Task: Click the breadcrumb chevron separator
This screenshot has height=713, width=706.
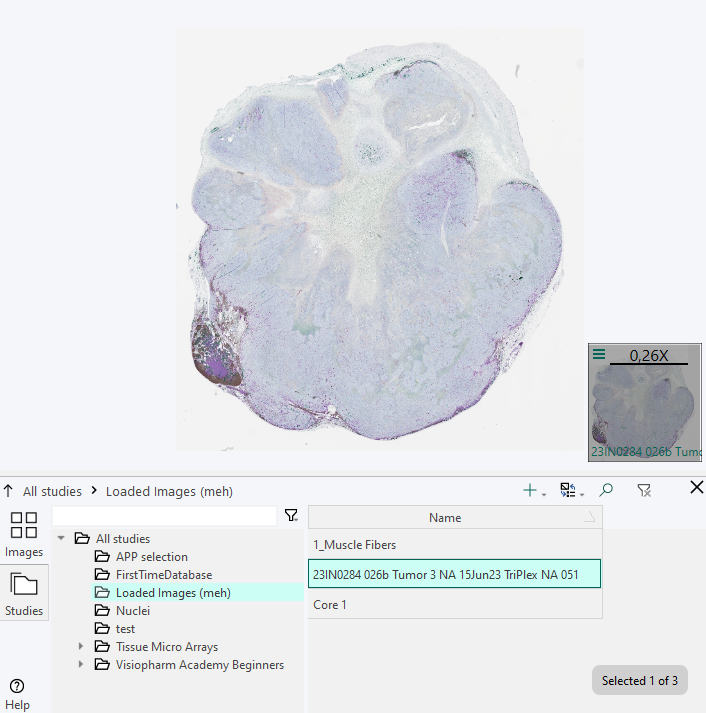Action: pyautogui.click(x=94, y=491)
